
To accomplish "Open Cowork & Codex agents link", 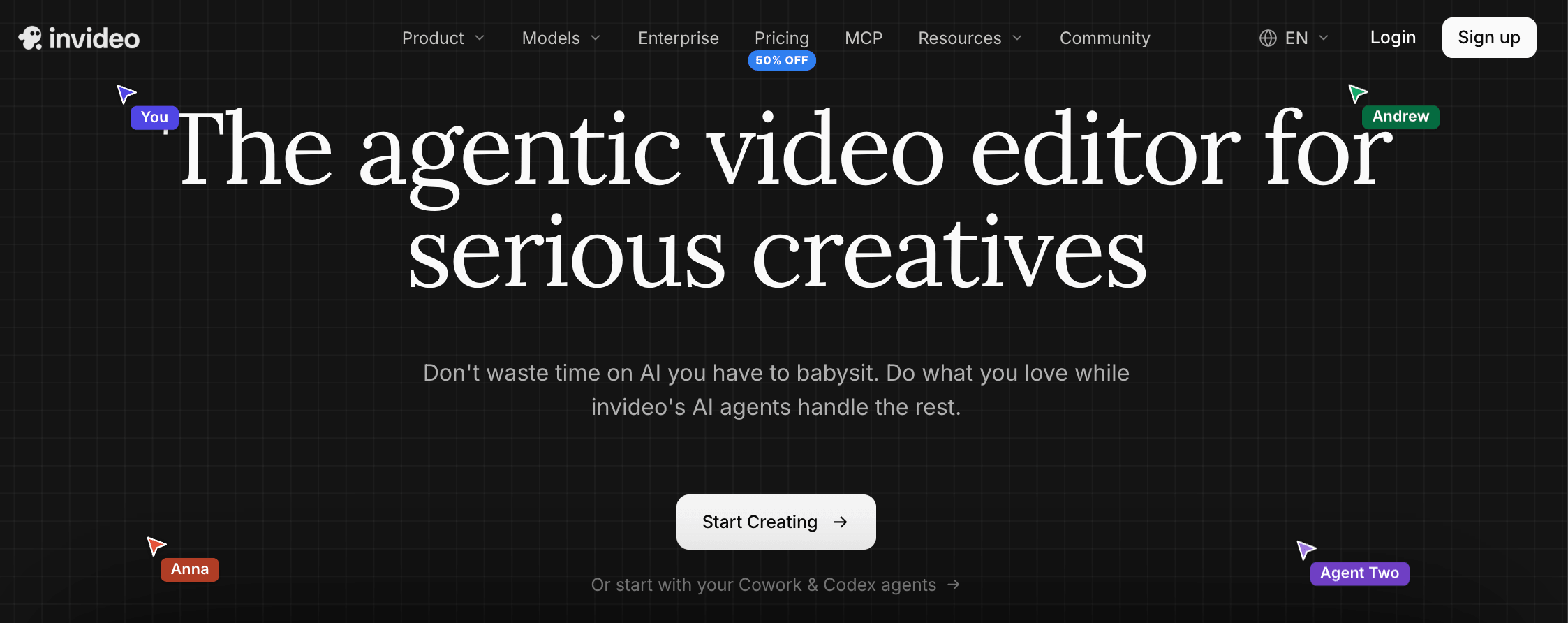I will pos(776,585).
